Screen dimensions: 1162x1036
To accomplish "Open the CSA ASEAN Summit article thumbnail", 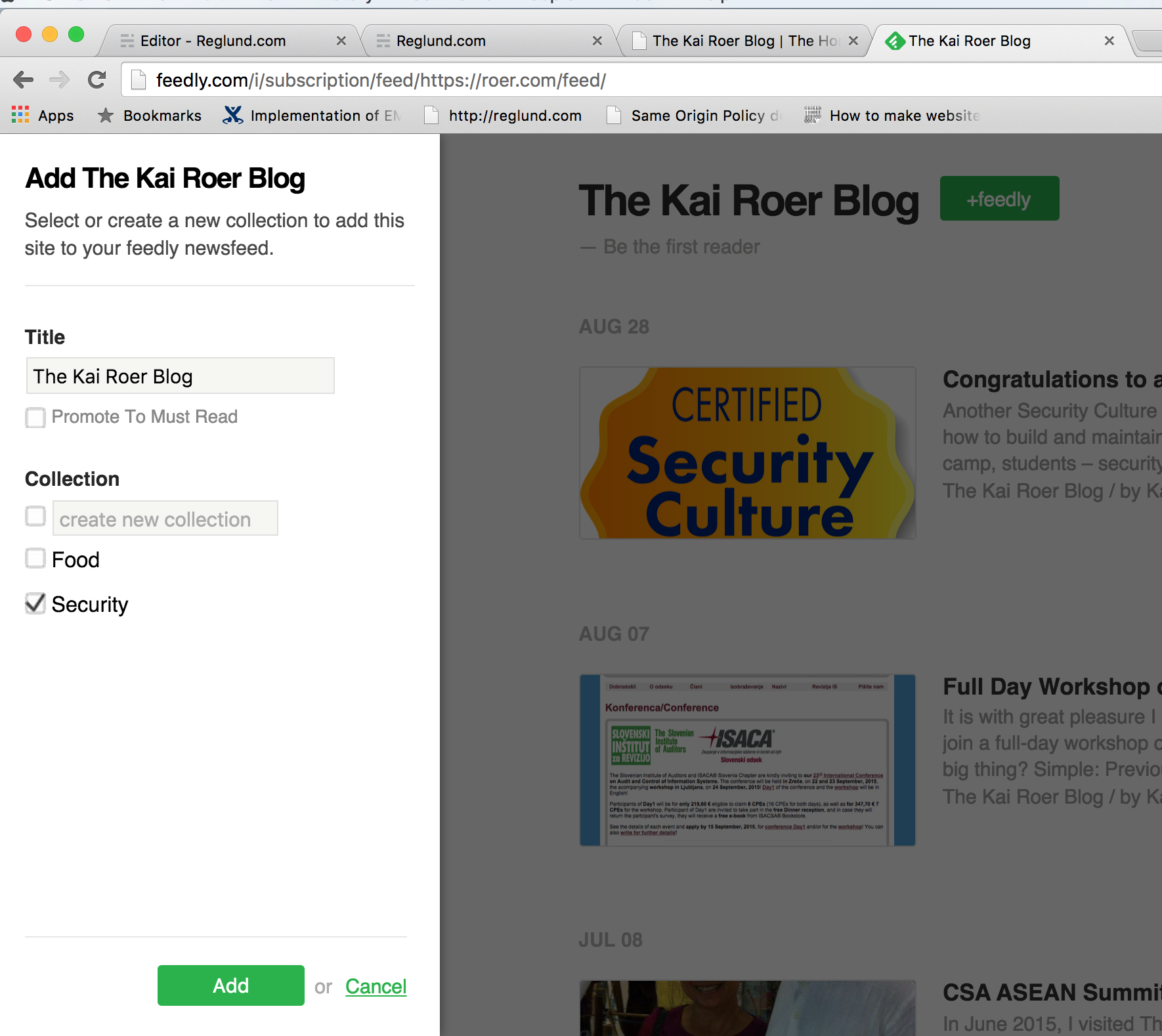I will click(748, 1008).
